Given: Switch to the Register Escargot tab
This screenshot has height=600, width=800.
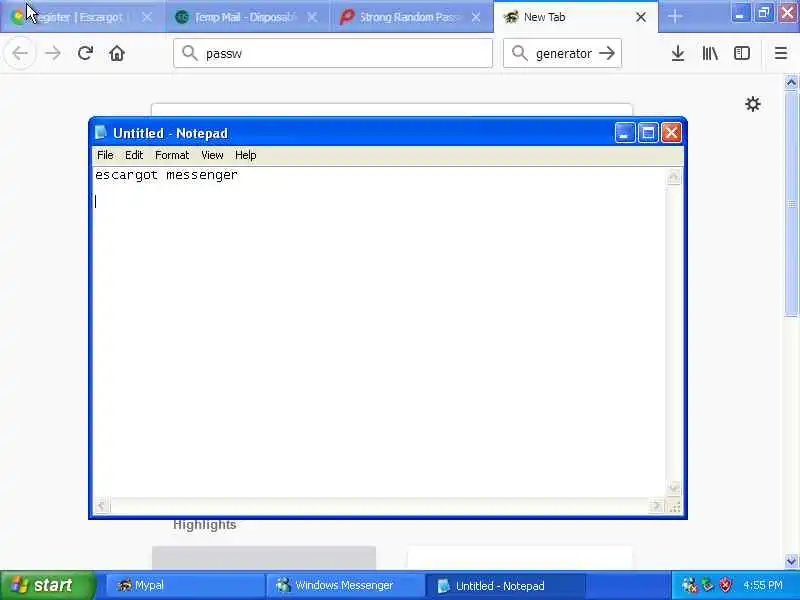Looking at the screenshot, I should click(82, 17).
